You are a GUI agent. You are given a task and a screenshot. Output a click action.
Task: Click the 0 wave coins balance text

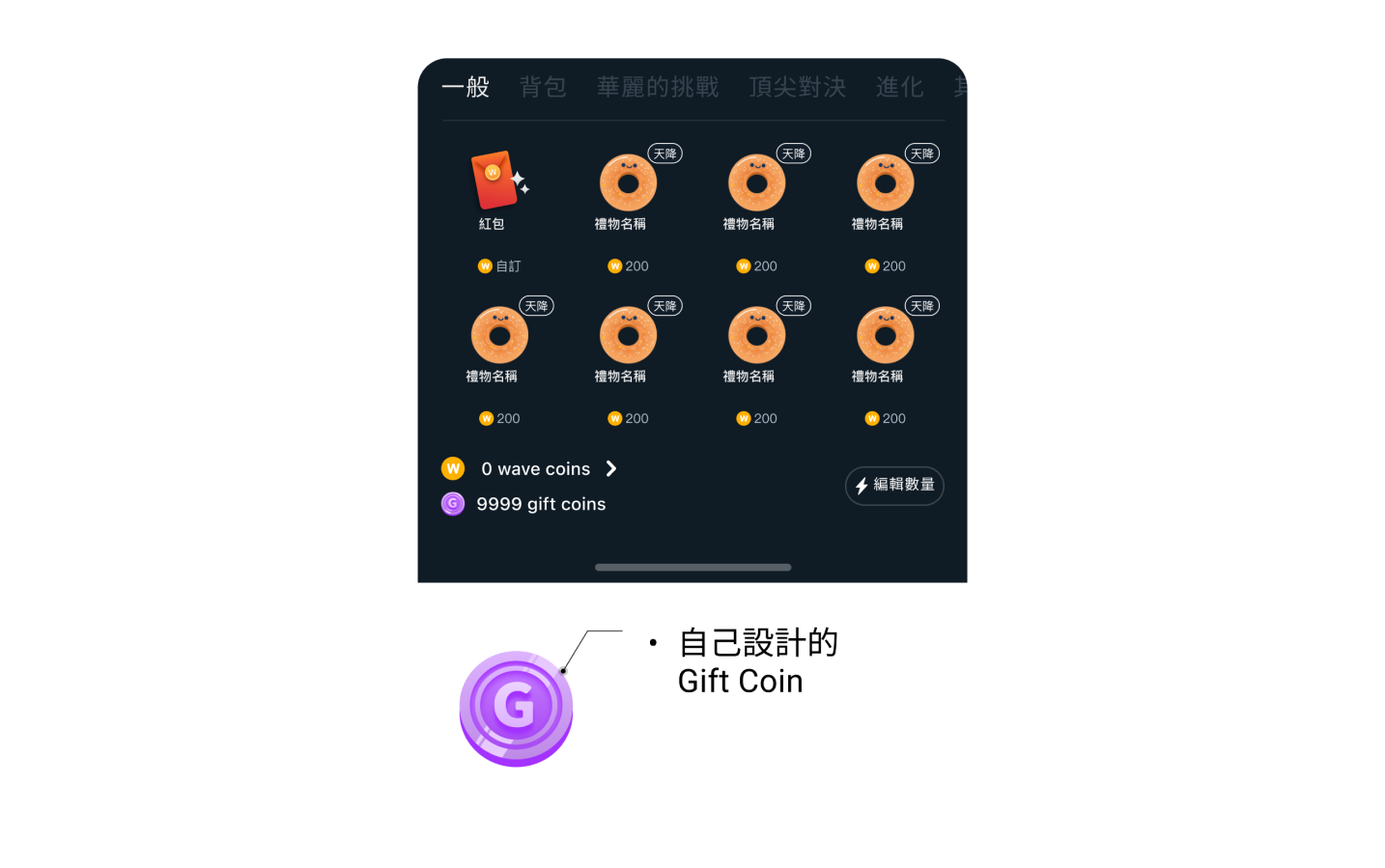pos(535,469)
